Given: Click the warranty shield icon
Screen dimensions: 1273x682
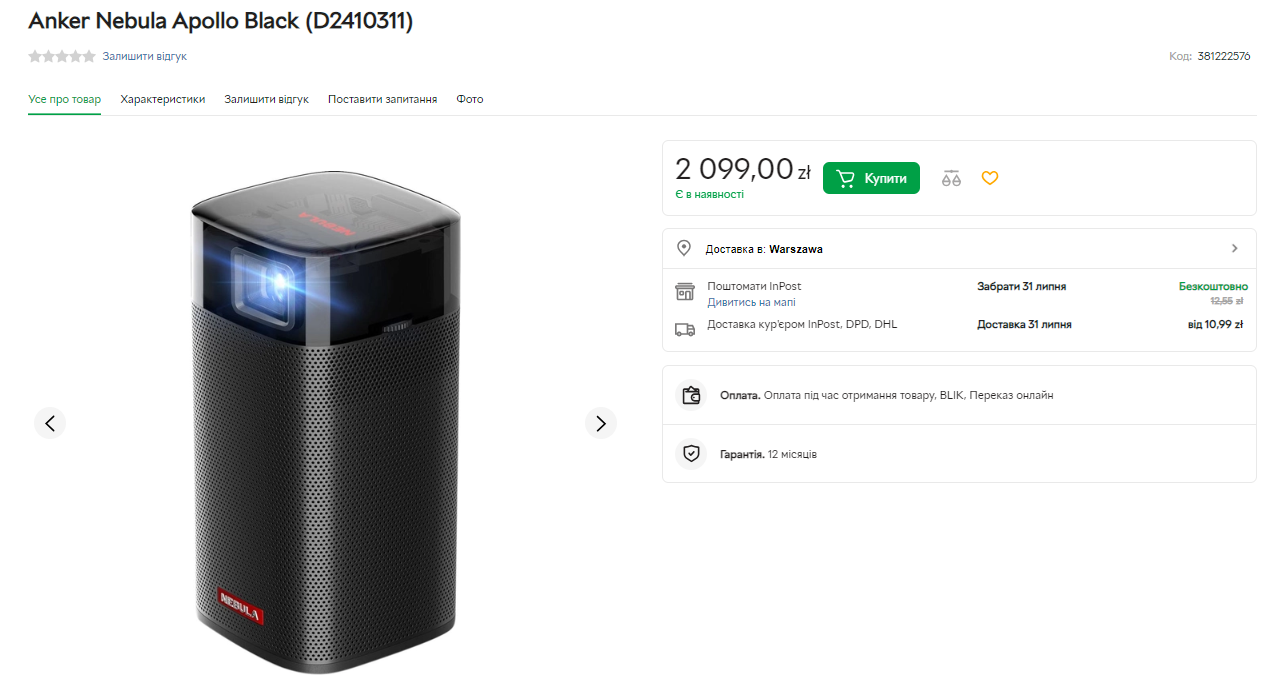Looking at the screenshot, I should tap(690, 454).
